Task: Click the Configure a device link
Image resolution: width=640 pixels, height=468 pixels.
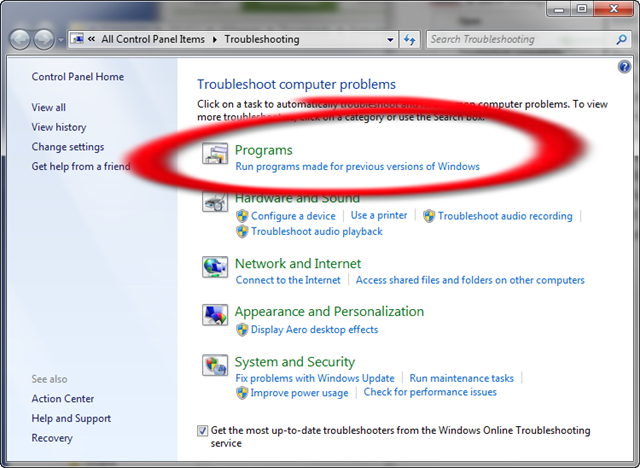Action: coord(293,216)
